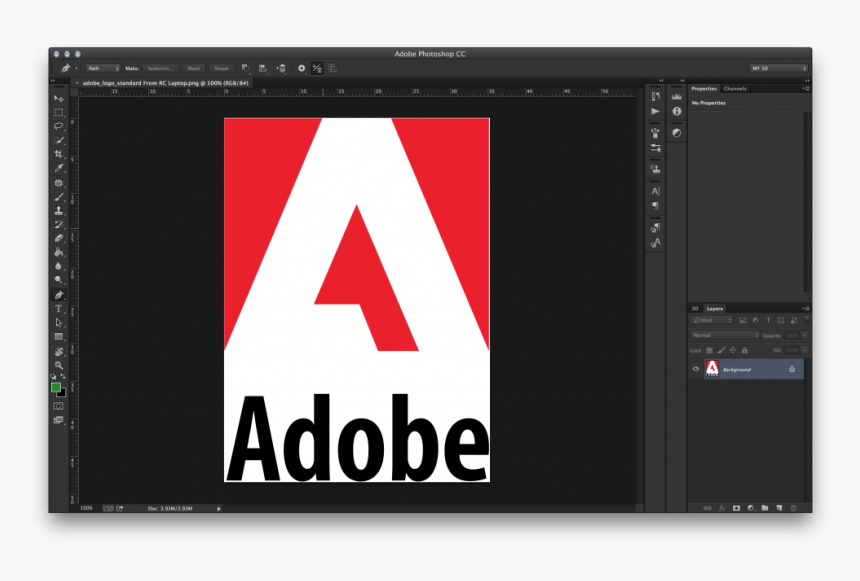Select the adobe_logo_standard document tab
Screen dimensions: 860x581
coord(166,83)
